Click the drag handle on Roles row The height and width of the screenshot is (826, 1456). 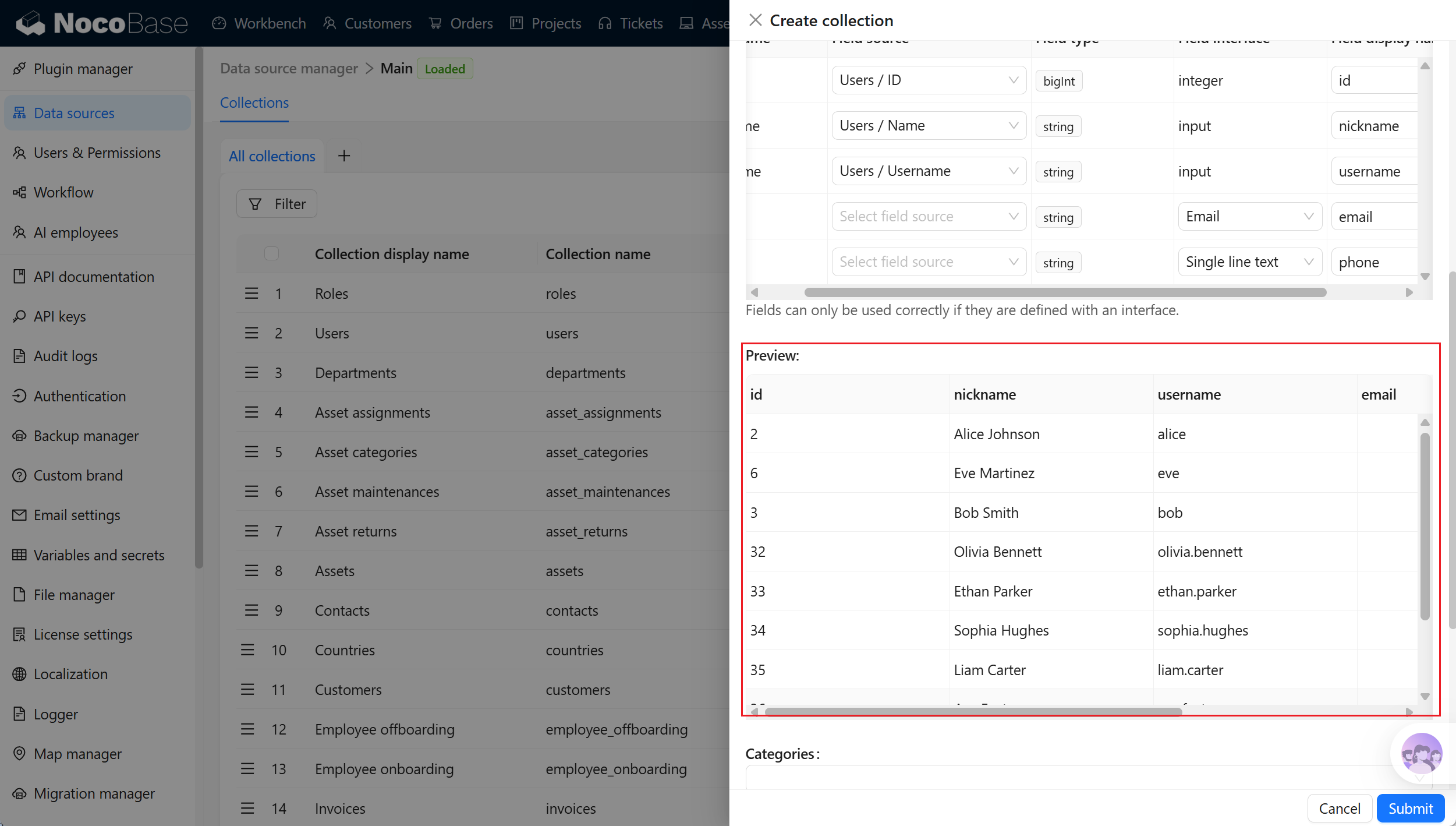251,294
